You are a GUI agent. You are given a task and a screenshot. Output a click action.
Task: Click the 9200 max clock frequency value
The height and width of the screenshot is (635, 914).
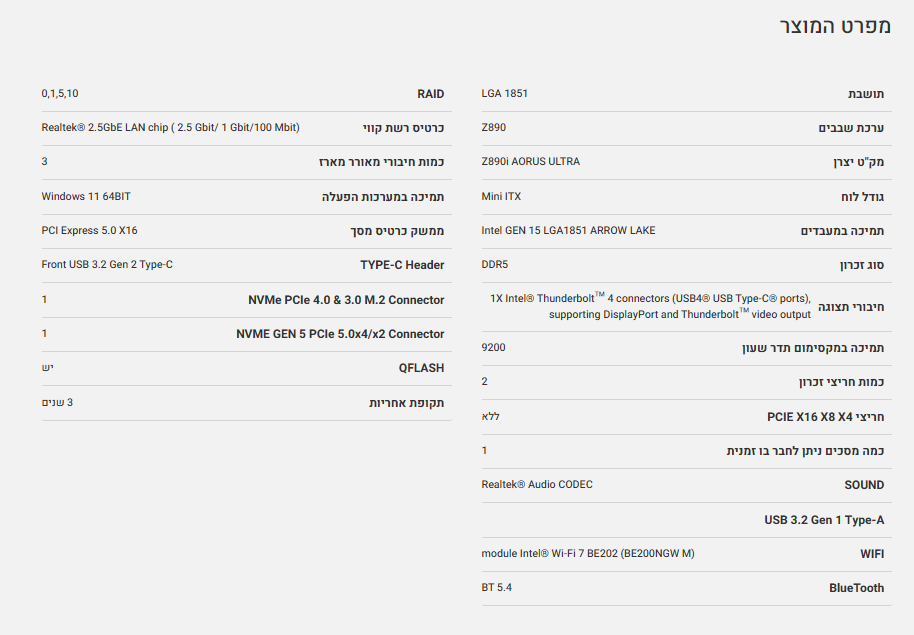[493, 348]
